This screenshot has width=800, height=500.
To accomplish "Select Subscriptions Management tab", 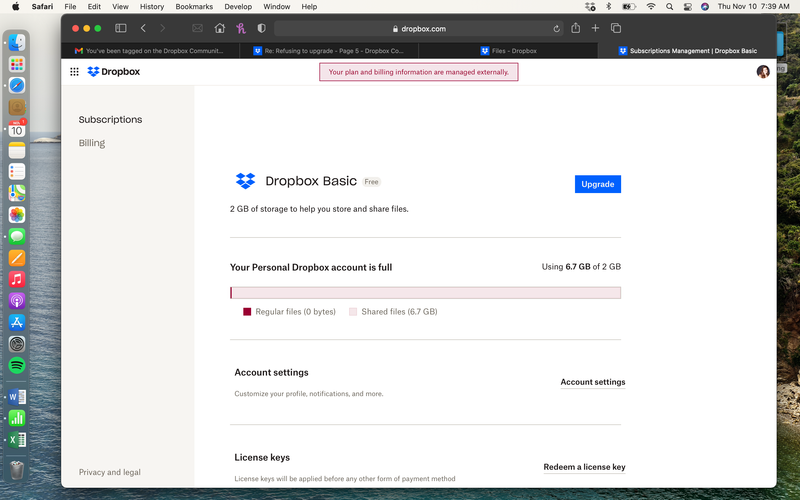I will point(687,51).
